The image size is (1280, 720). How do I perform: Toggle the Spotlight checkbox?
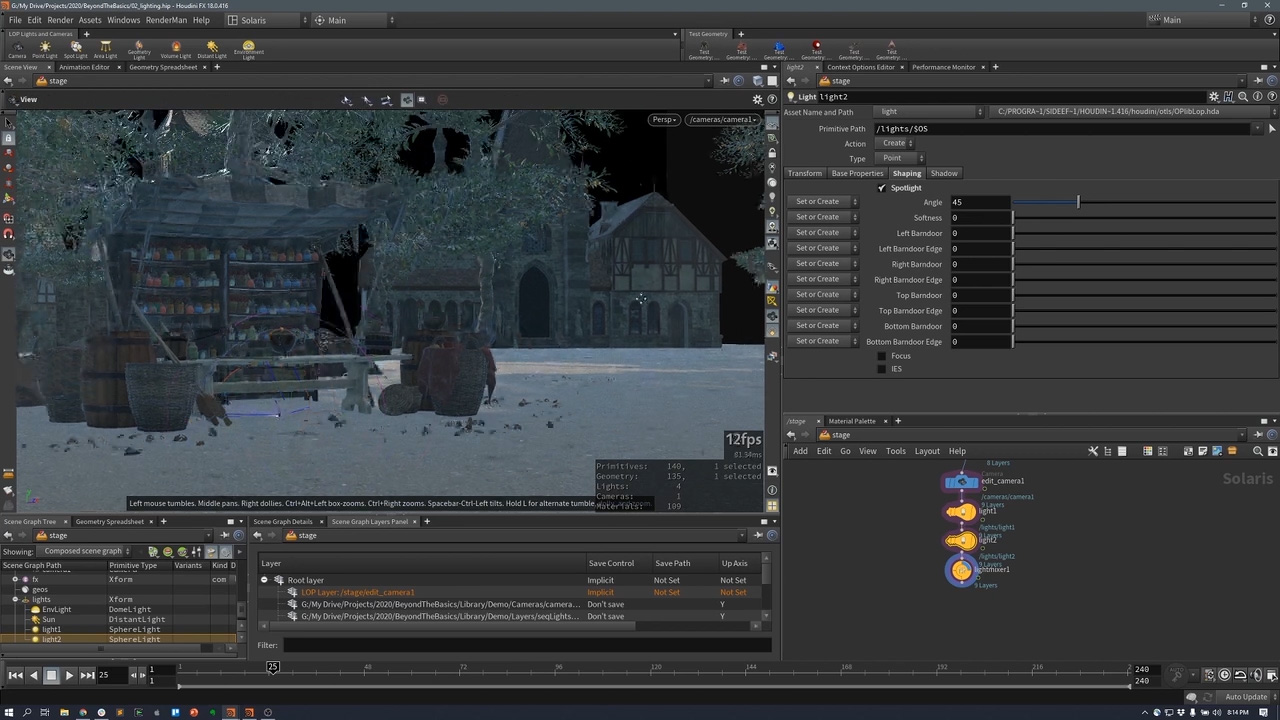pyautogui.click(x=881, y=188)
